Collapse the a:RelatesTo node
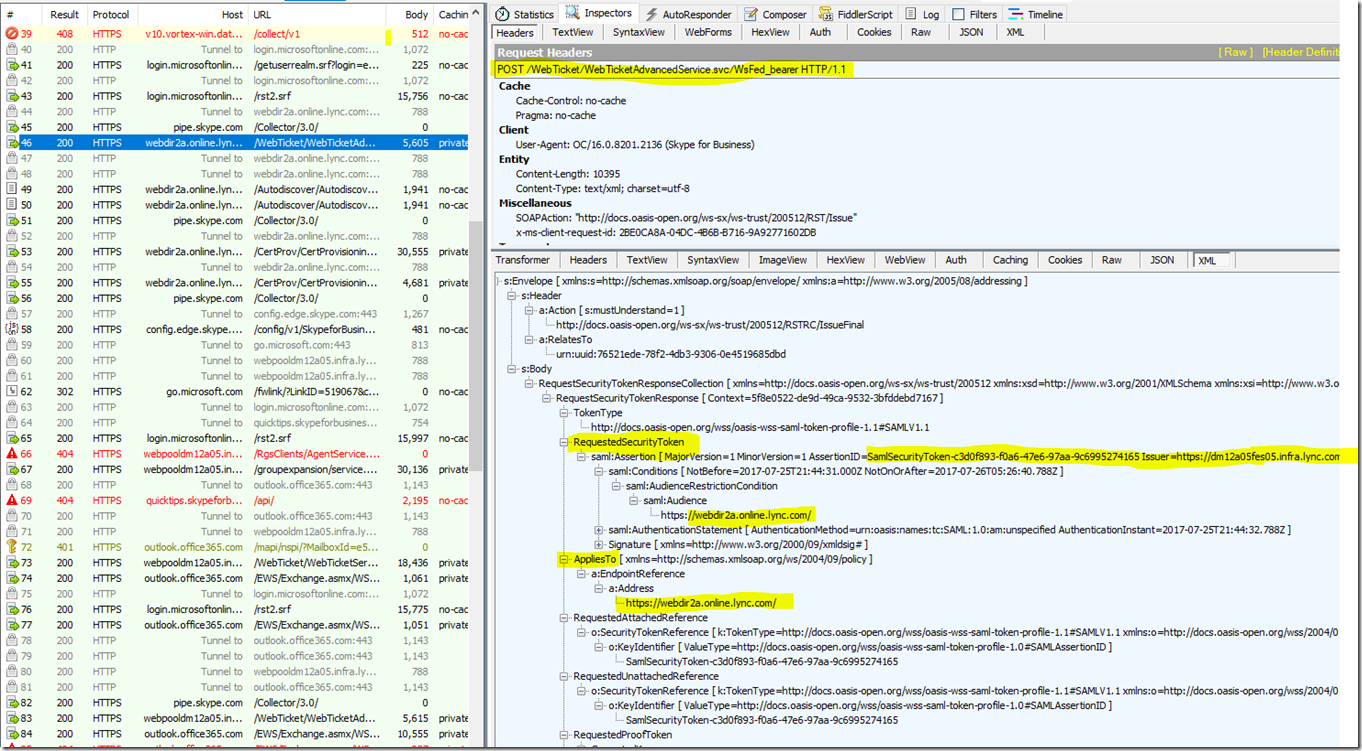 529,339
